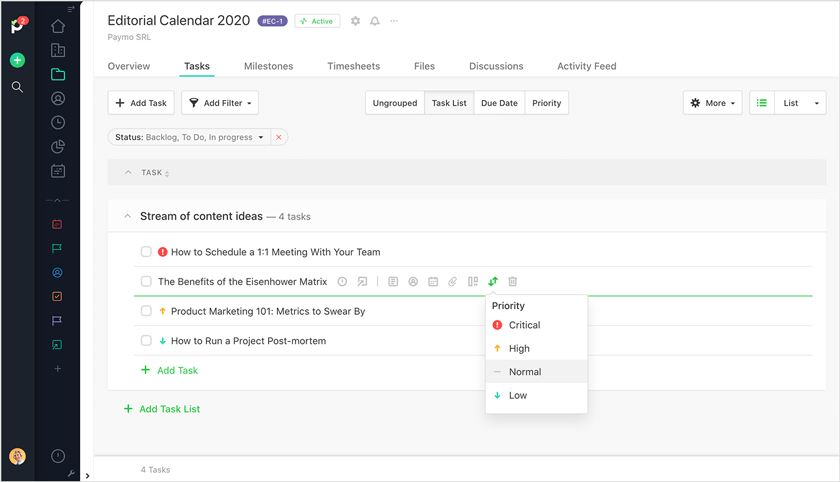The image size is (840, 482).
Task: Check the Product Marketing 101 task checkbox
Action: 146,311
